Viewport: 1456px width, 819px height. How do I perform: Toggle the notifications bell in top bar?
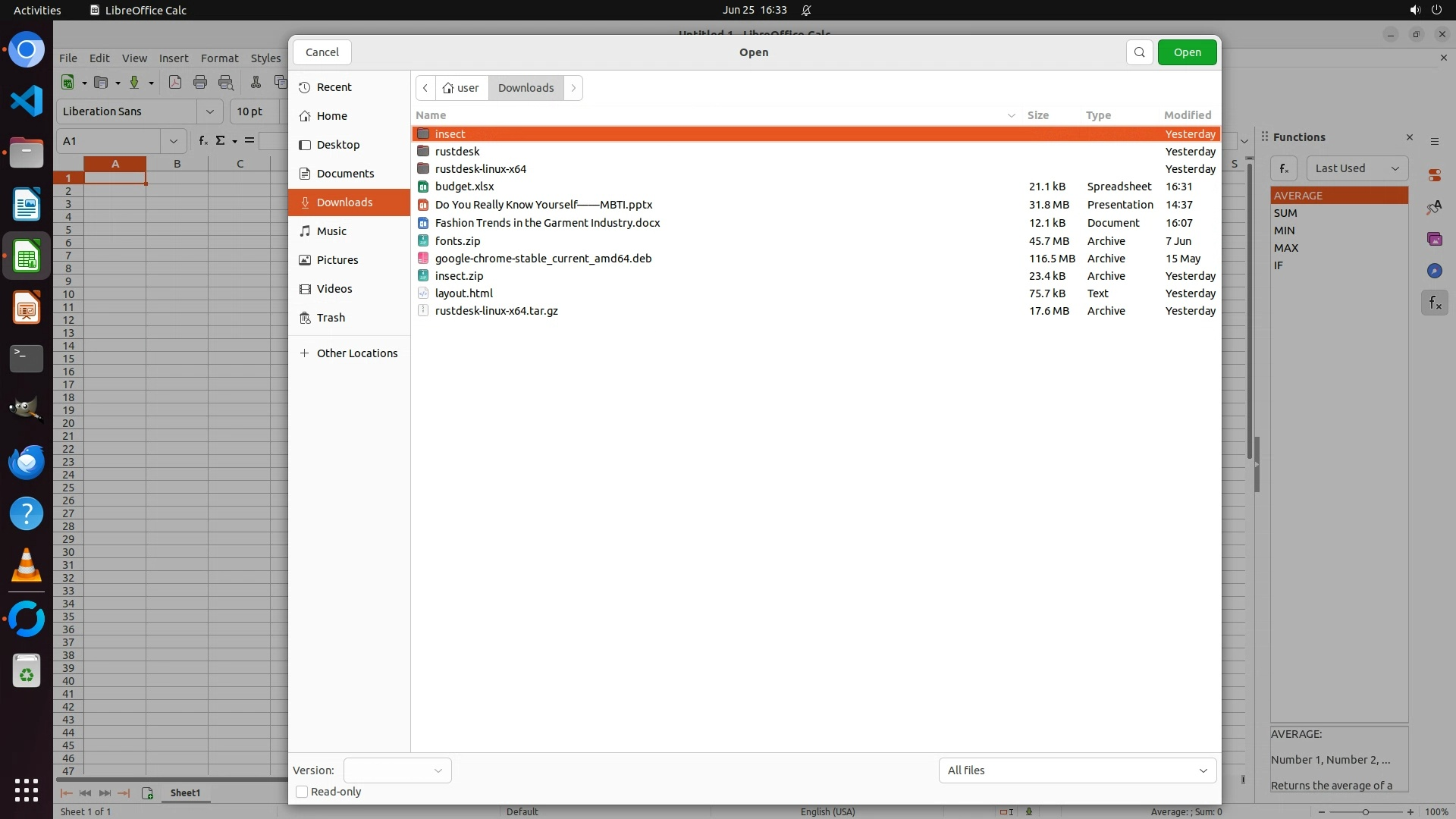pos(806,10)
